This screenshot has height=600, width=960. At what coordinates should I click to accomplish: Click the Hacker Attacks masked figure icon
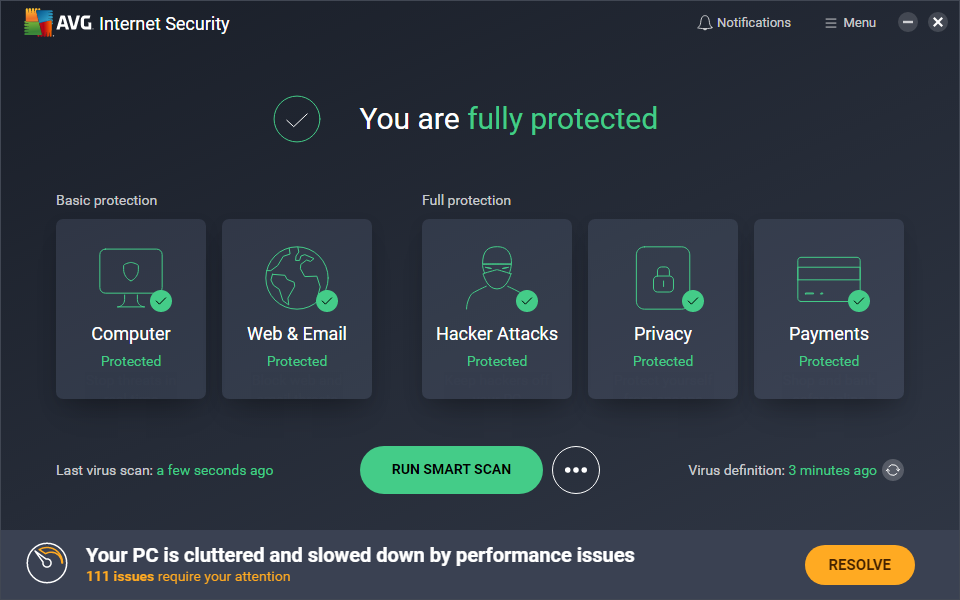[494, 277]
